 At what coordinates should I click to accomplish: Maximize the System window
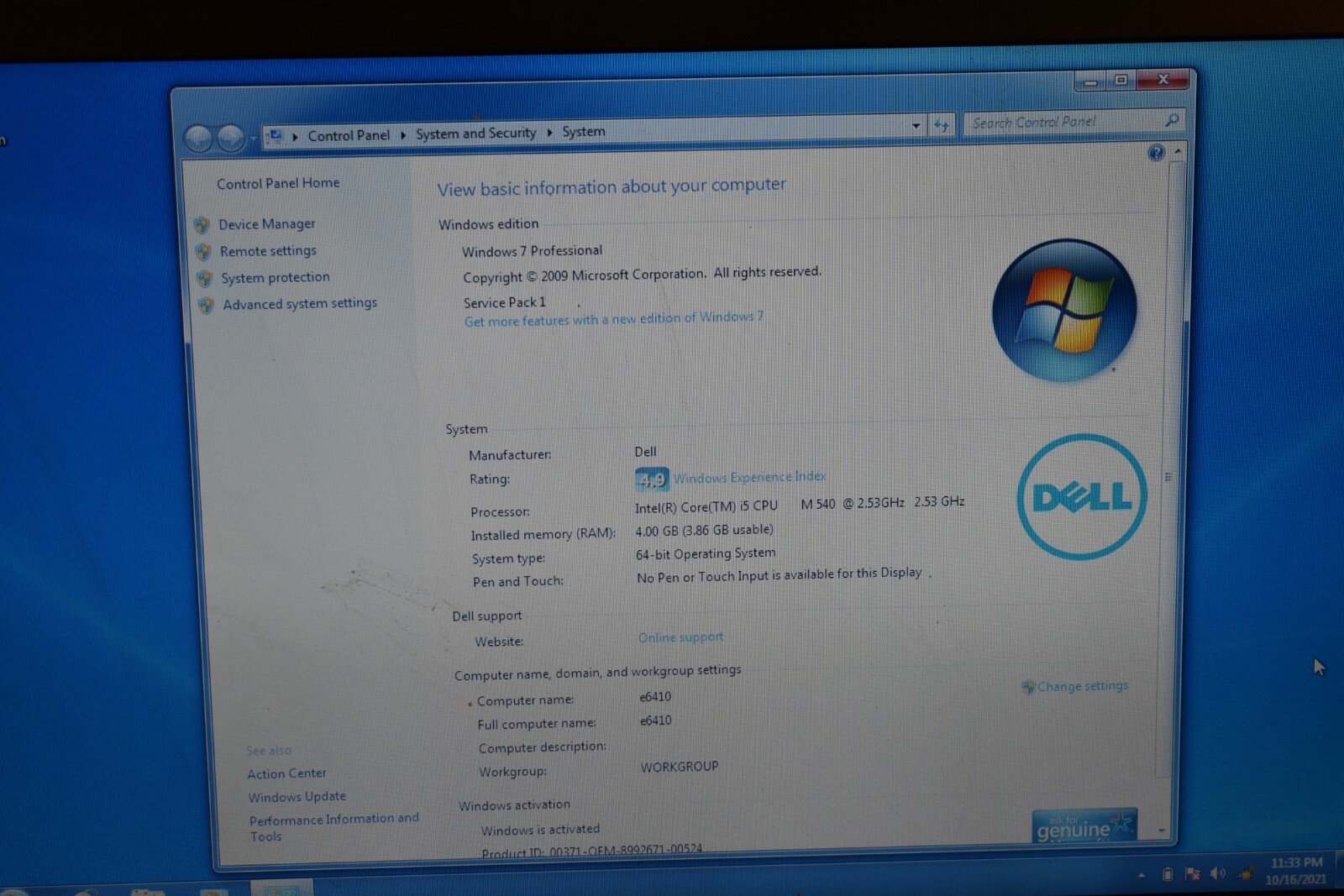point(1121,81)
